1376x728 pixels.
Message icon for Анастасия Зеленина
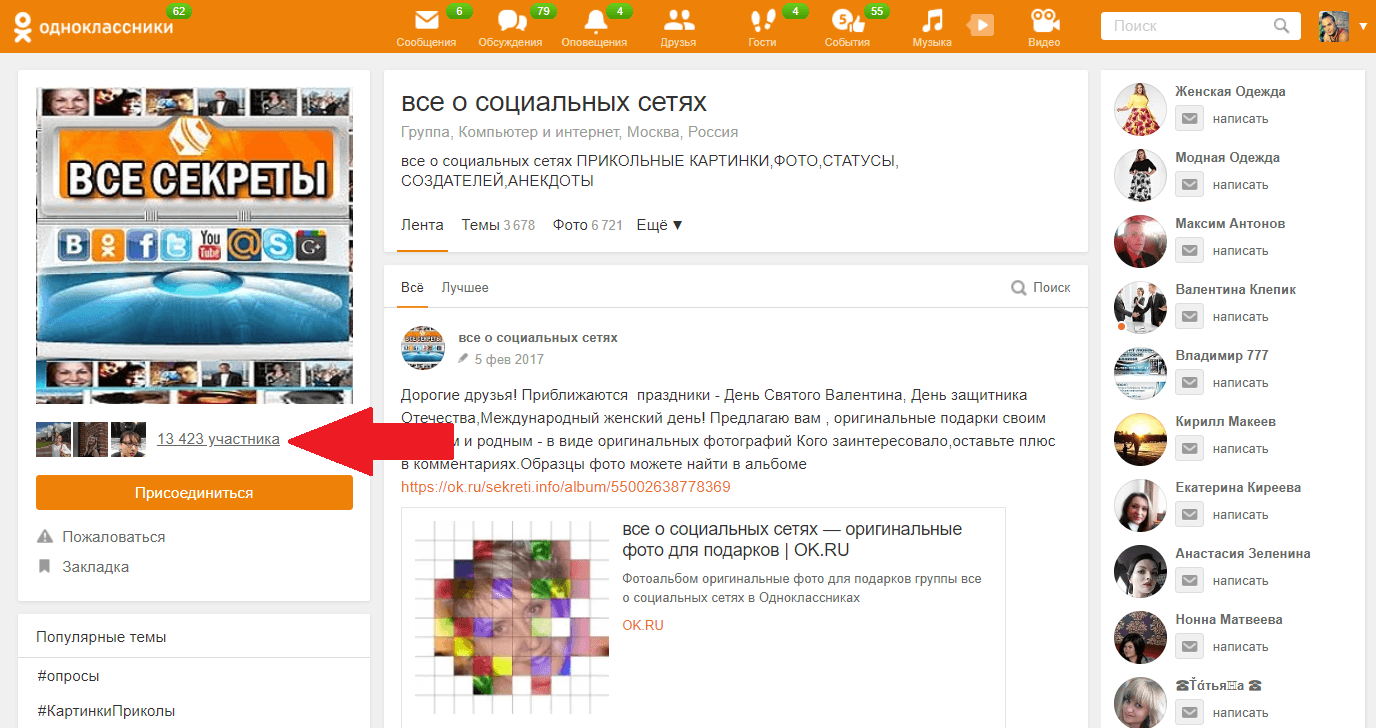click(x=1189, y=581)
